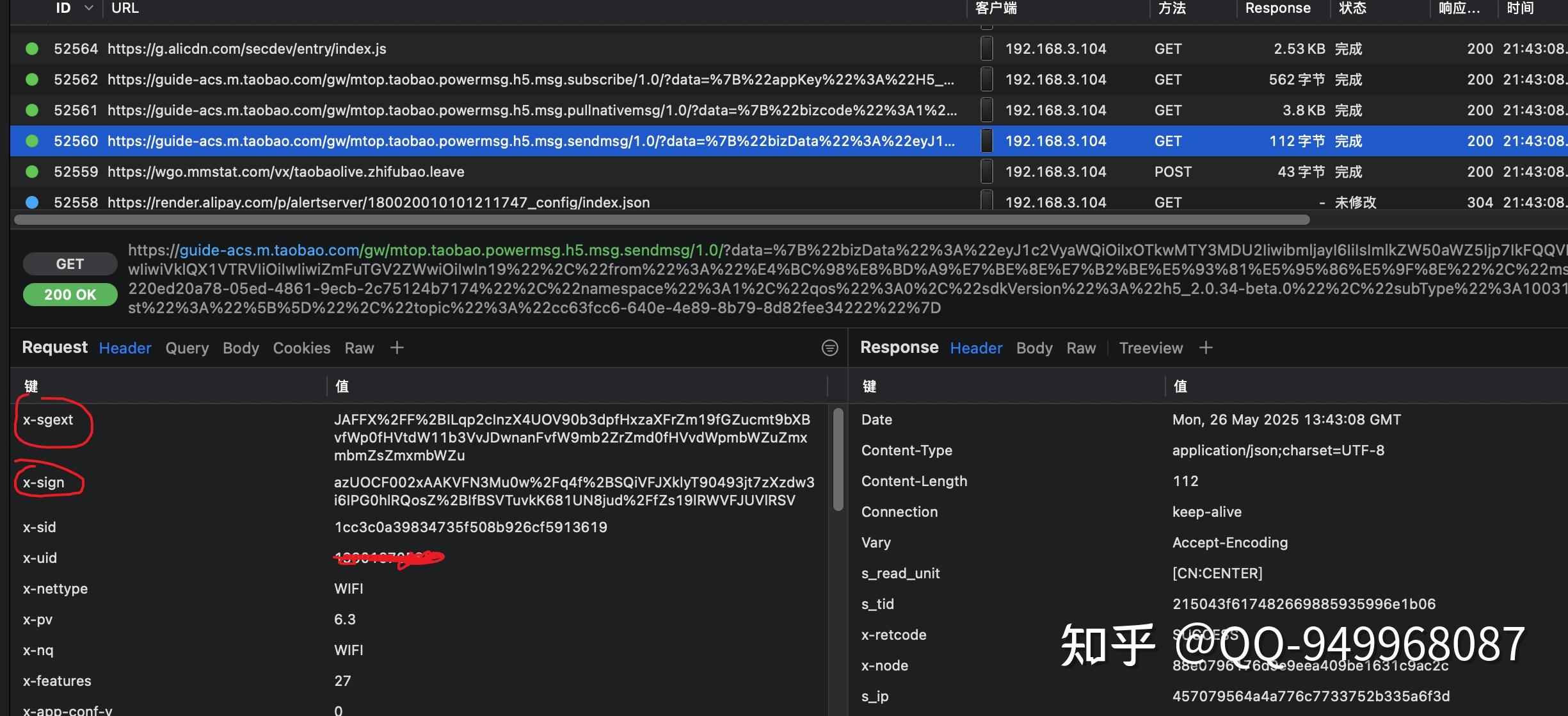Select the circled x-sign request header
Image resolution: width=1568 pixels, height=716 pixels.
tap(45, 482)
